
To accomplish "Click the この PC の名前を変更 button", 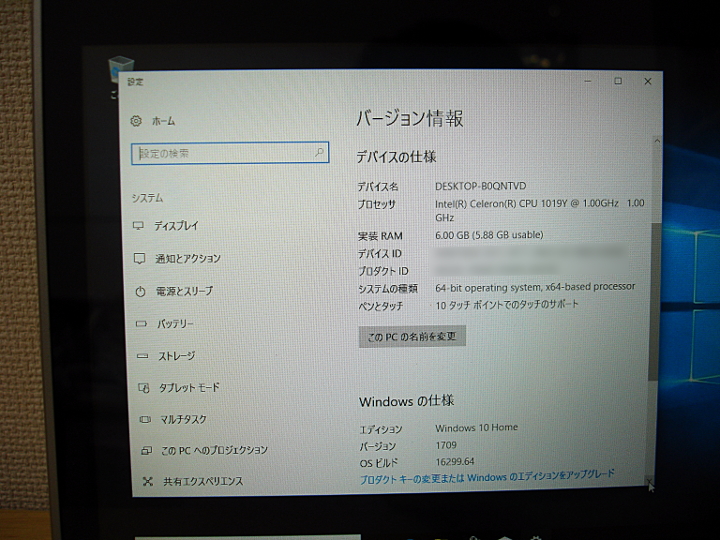I will [412, 337].
